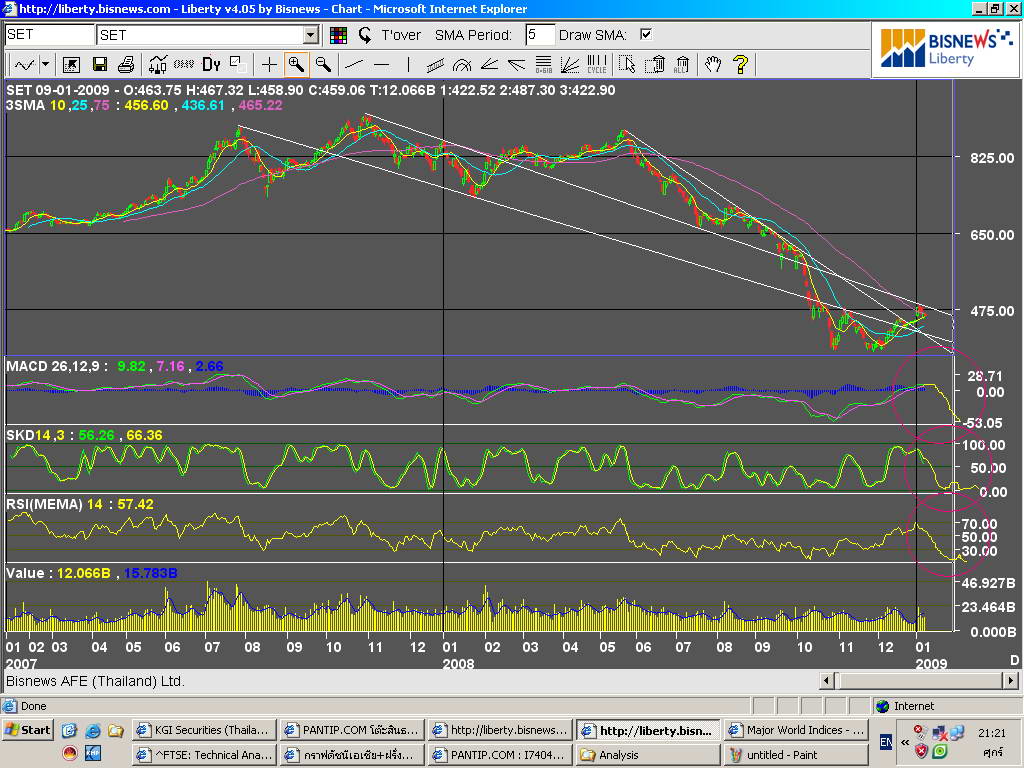Click the horizontal chart scrollbar track
The width and height of the screenshot is (1024, 768).
pyautogui.click(x=918, y=680)
